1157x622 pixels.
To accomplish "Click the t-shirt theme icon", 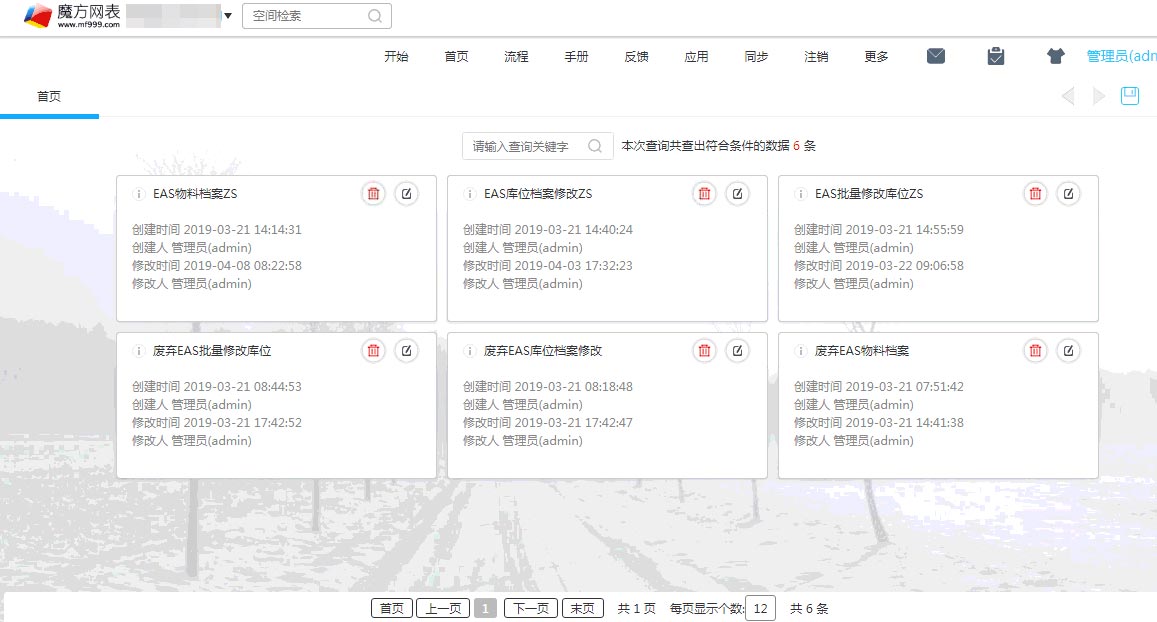I will pyautogui.click(x=1056, y=56).
